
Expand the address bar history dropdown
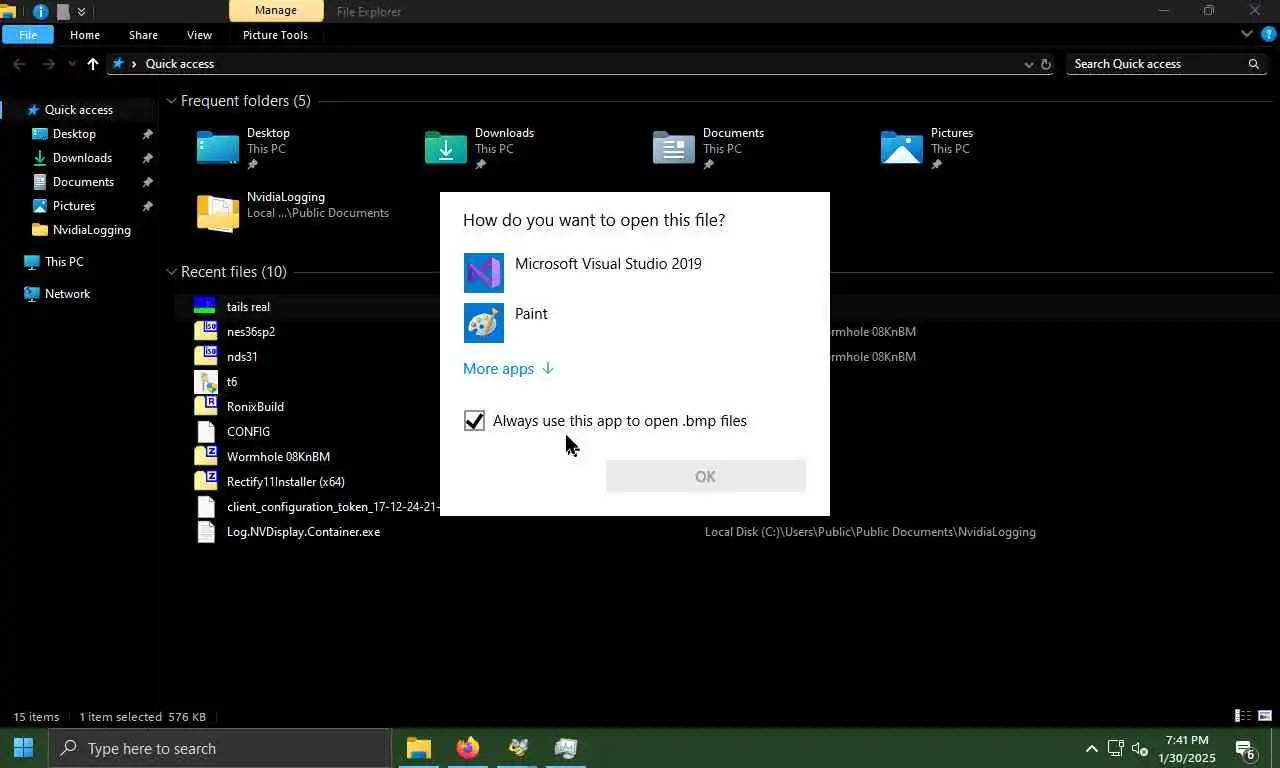pyautogui.click(x=1028, y=64)
